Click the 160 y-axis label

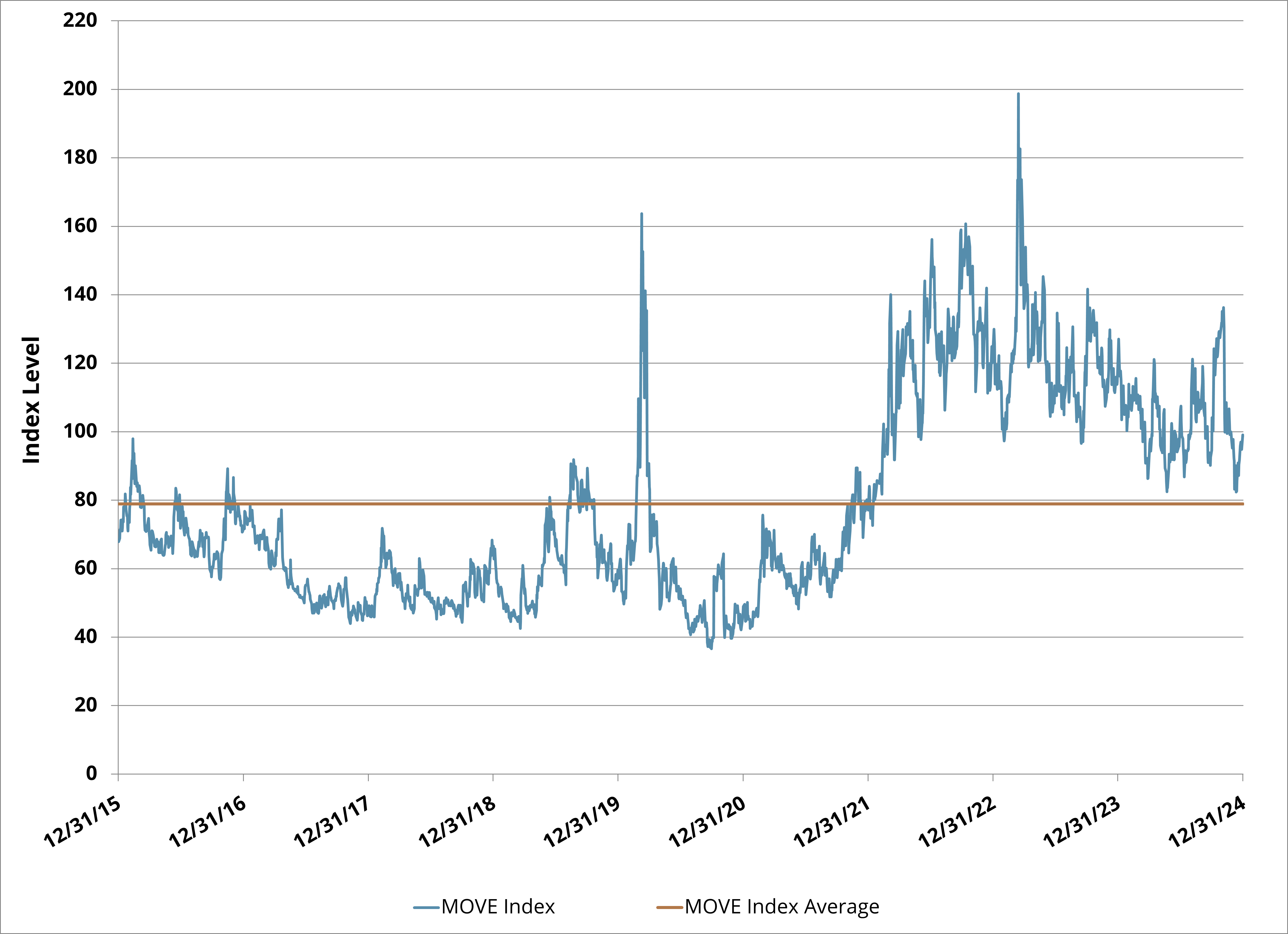point(80,226)
